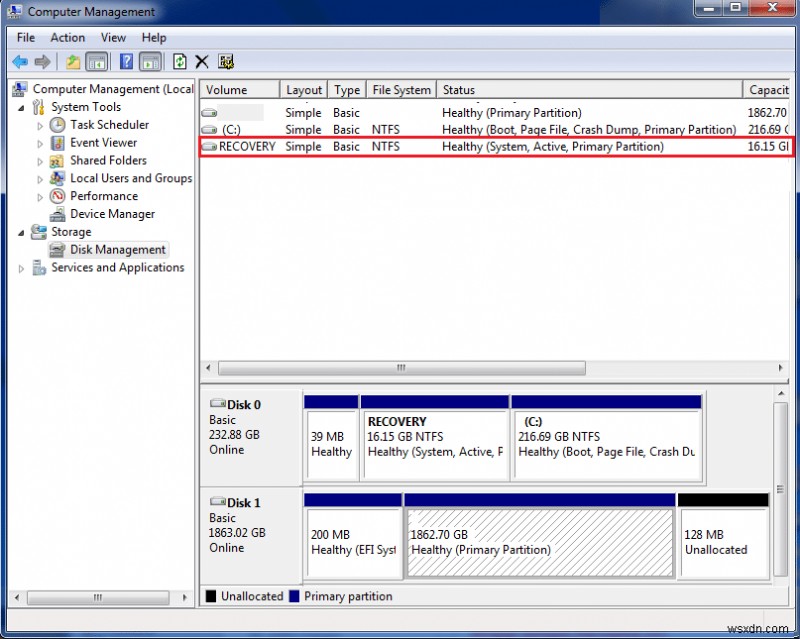Collapse the Storage tree node
Screen dimensions: 800x639
click(x=21, y=231)
